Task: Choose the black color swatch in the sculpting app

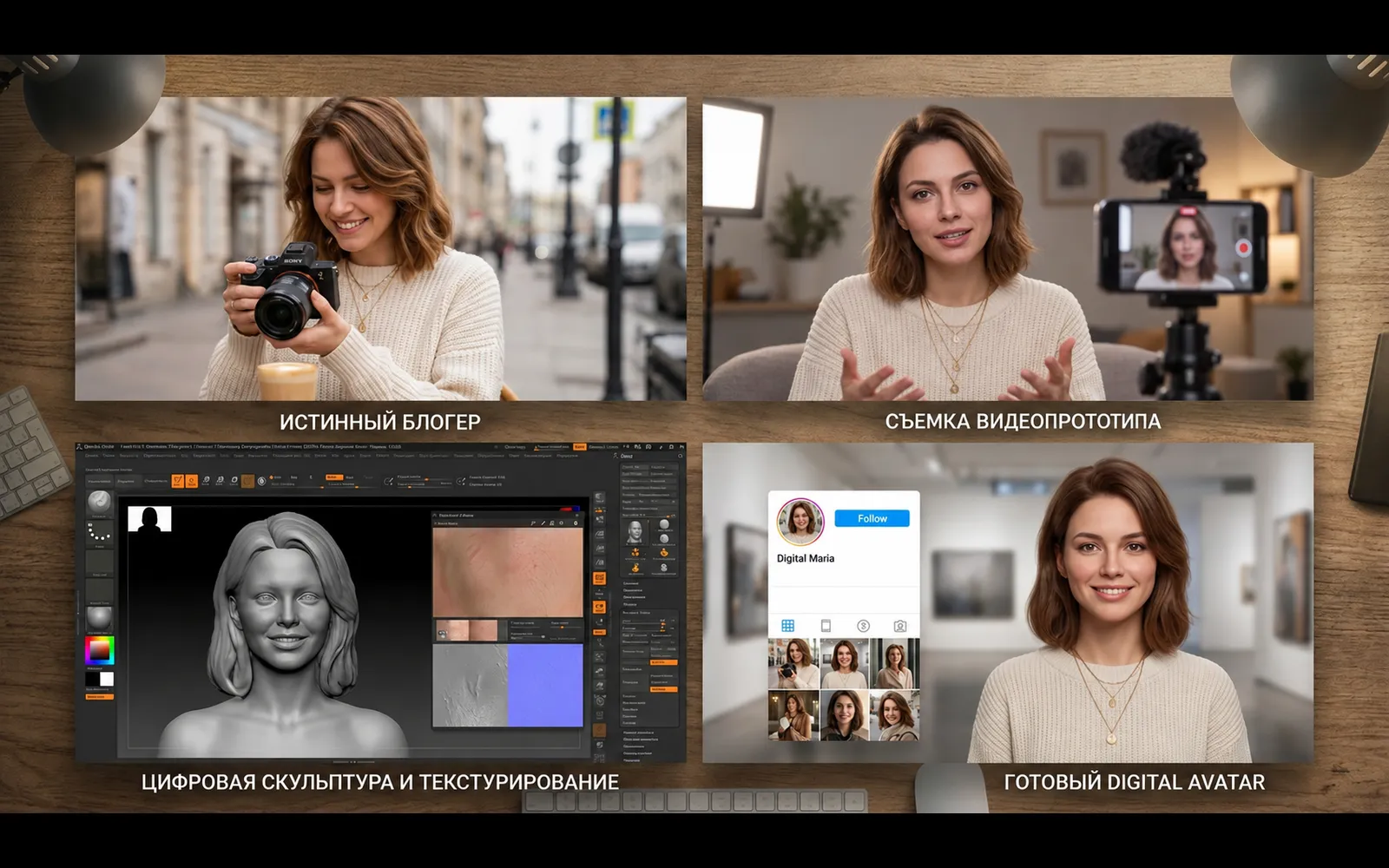Action: coord(92,679)
